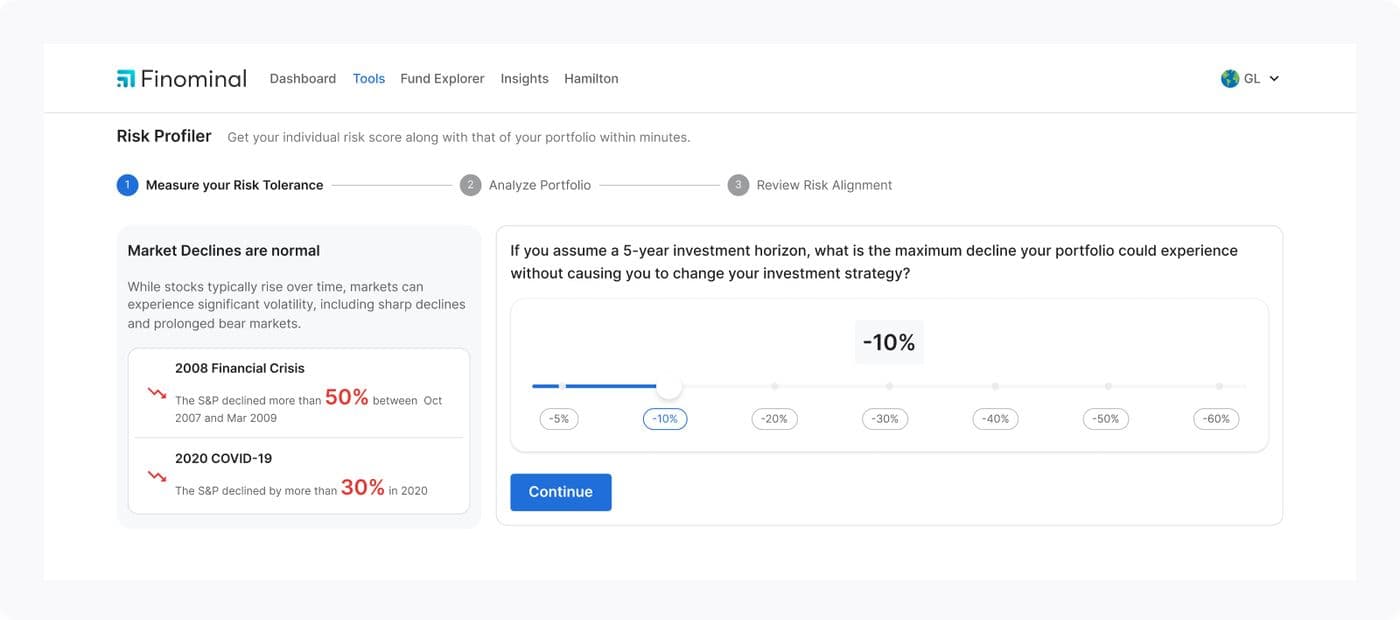
Task: Select the -20% option pill
Action: pyautogui.click(x=775, y=419)
